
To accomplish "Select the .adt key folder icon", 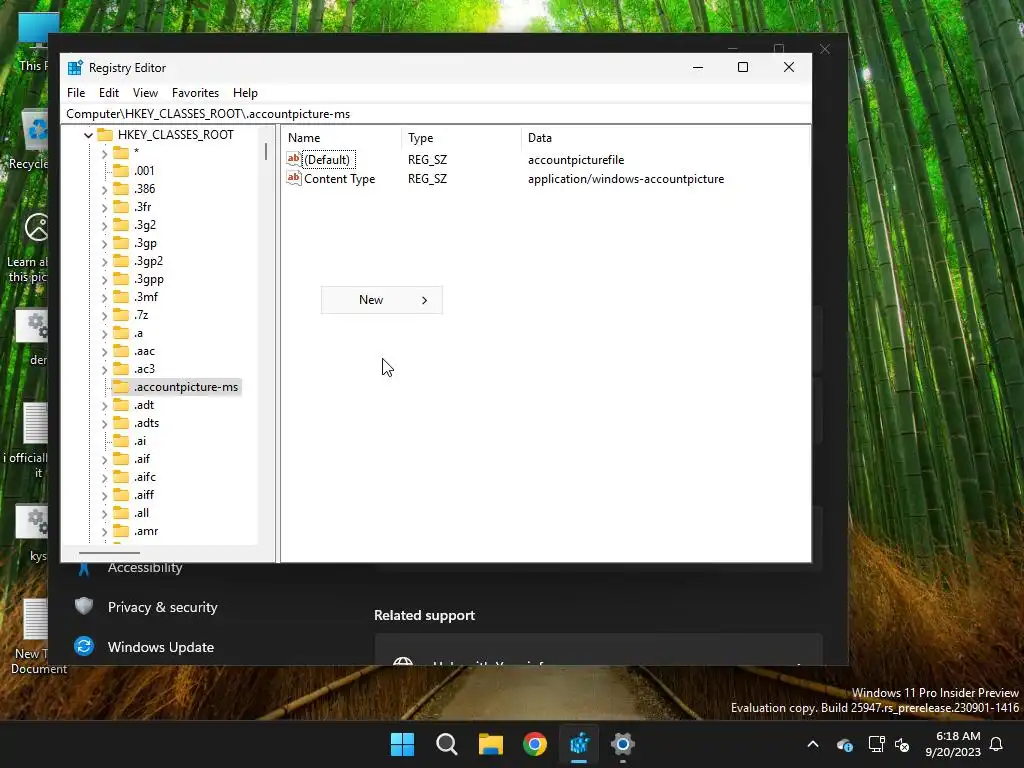I will pos(121,405).
